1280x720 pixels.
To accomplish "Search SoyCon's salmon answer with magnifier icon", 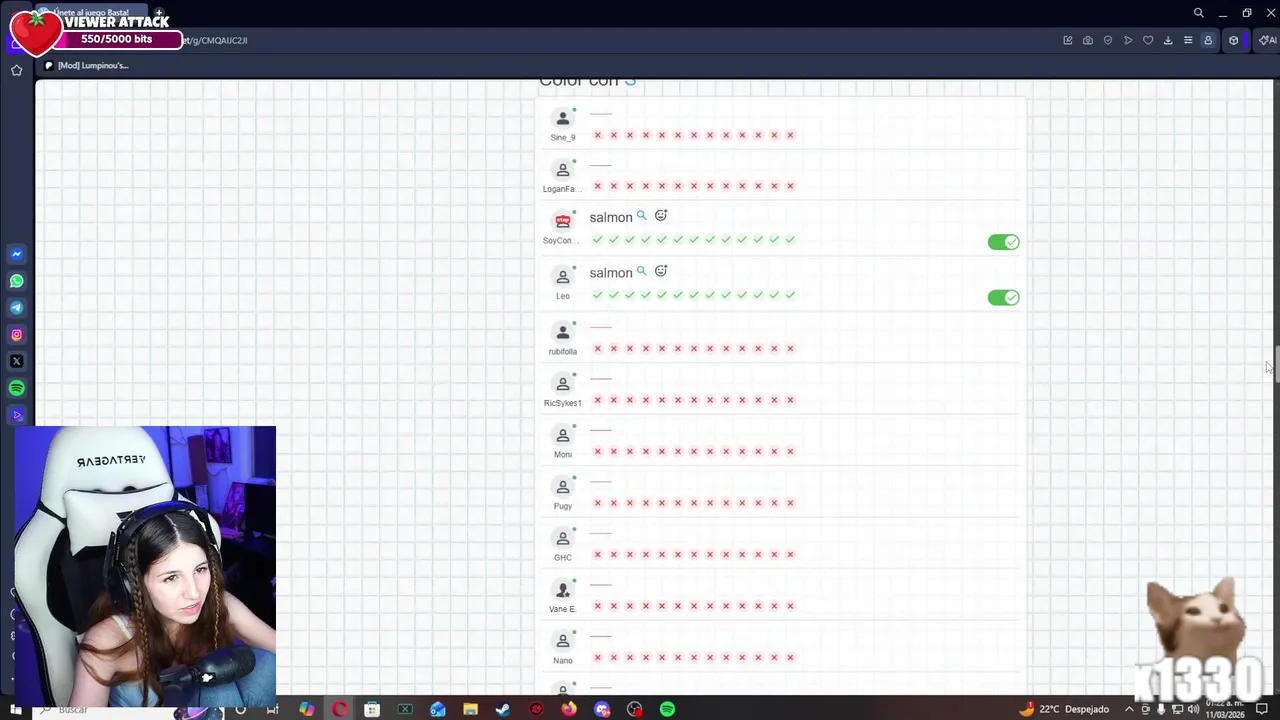I will point(642,215).
